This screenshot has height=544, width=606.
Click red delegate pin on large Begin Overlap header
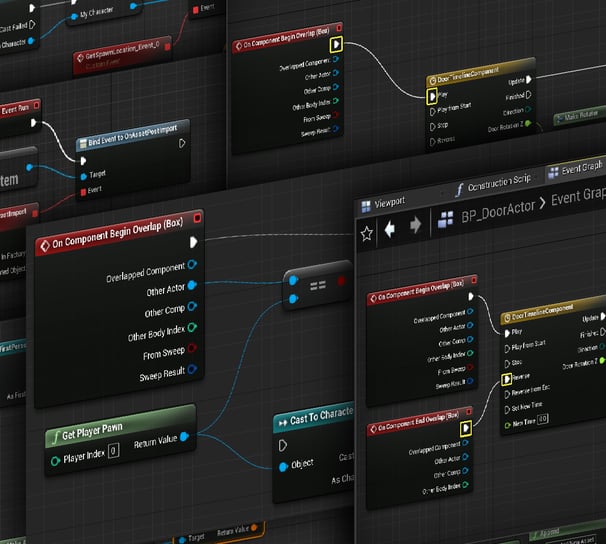click(197, 218)
